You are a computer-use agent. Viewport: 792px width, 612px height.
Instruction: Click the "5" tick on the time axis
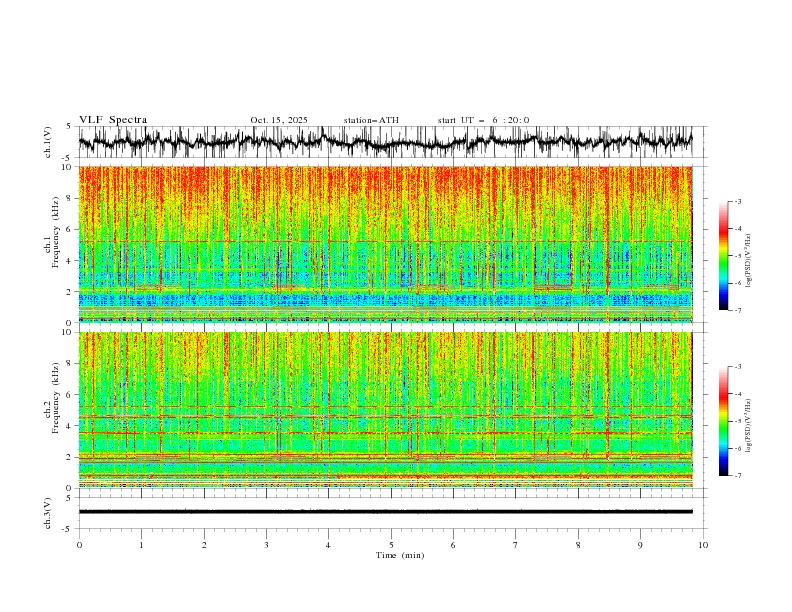pos(391,545)
